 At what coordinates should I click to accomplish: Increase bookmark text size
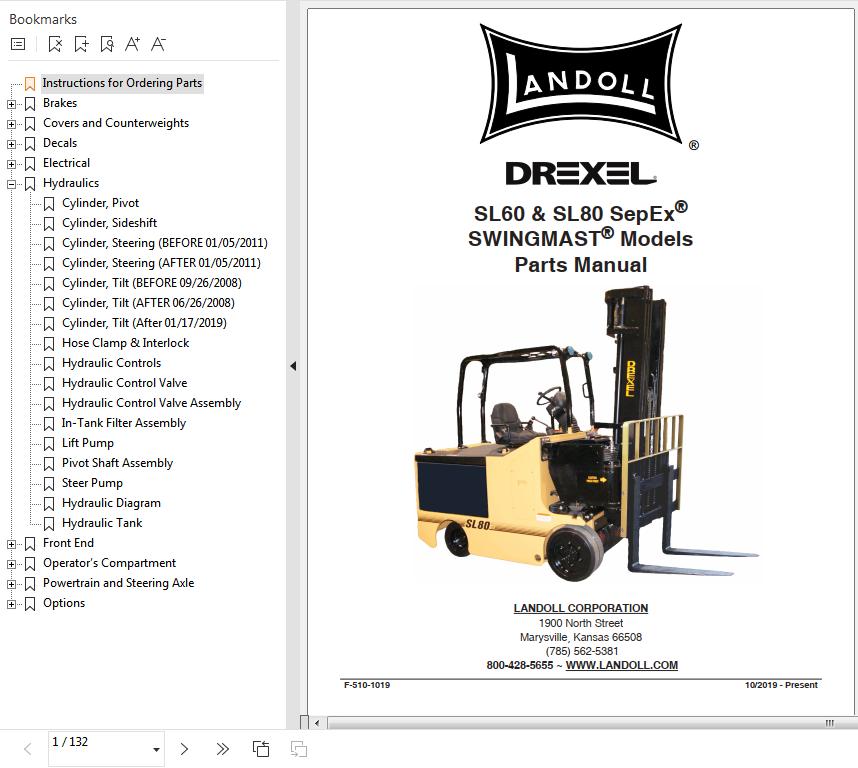132,44
